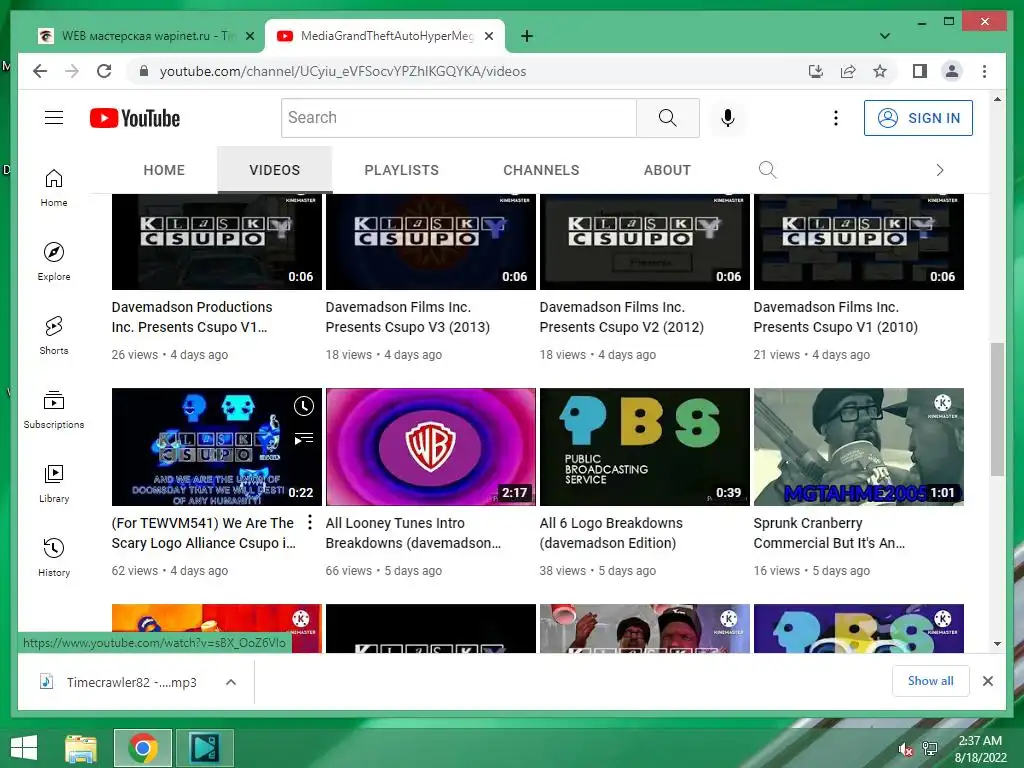
Task: Open video editor app in taskbar
Action: (x=204, y=748)
